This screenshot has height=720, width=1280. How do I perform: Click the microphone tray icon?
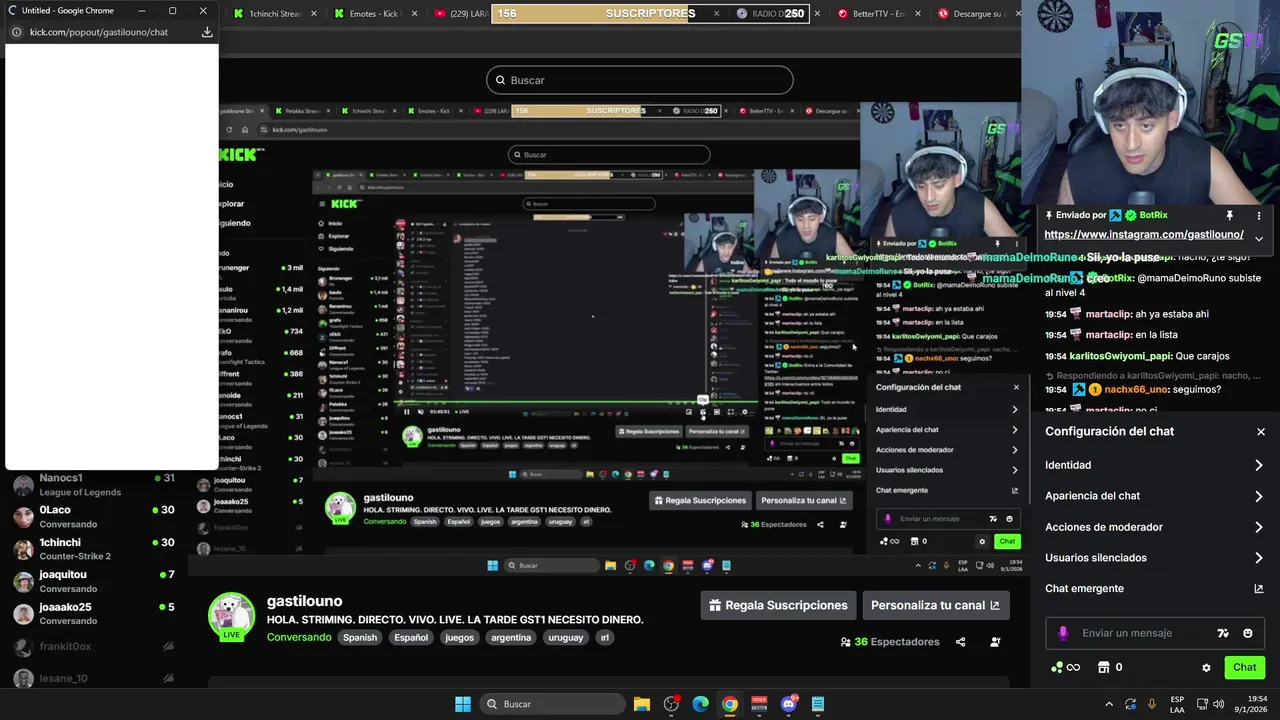tap(1152, 704)
